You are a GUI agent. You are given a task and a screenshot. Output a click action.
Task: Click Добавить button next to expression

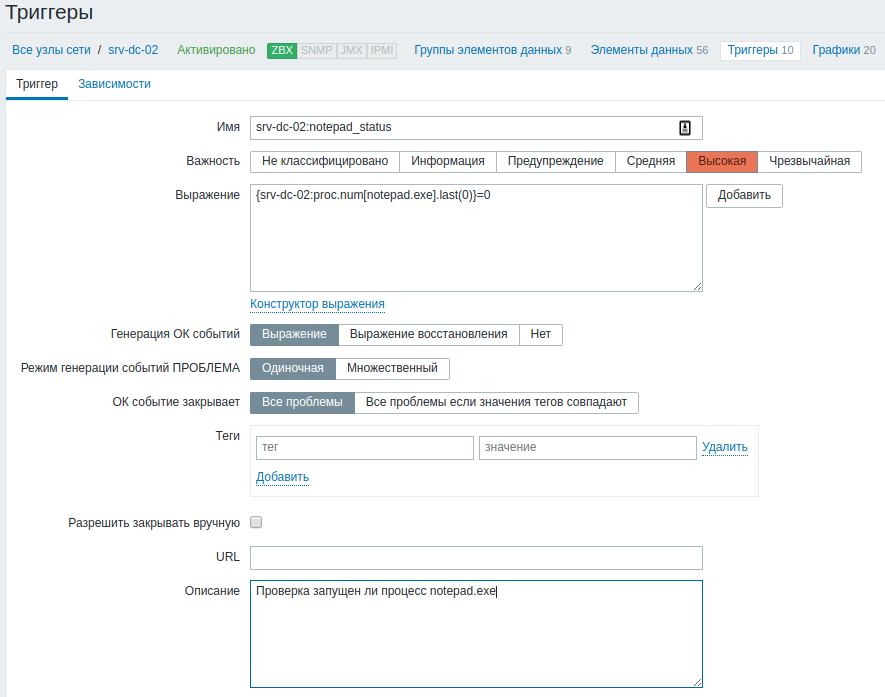click(x=744, y=196)
